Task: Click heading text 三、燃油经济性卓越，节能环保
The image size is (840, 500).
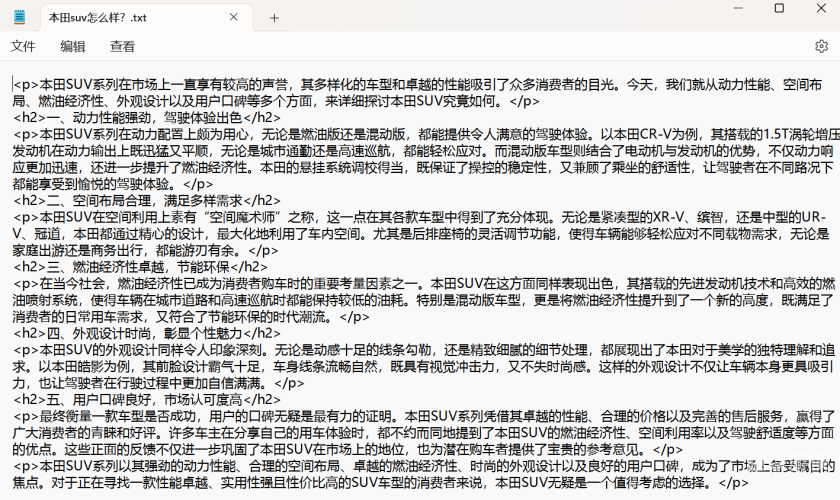Action: (x=138, y=267)
